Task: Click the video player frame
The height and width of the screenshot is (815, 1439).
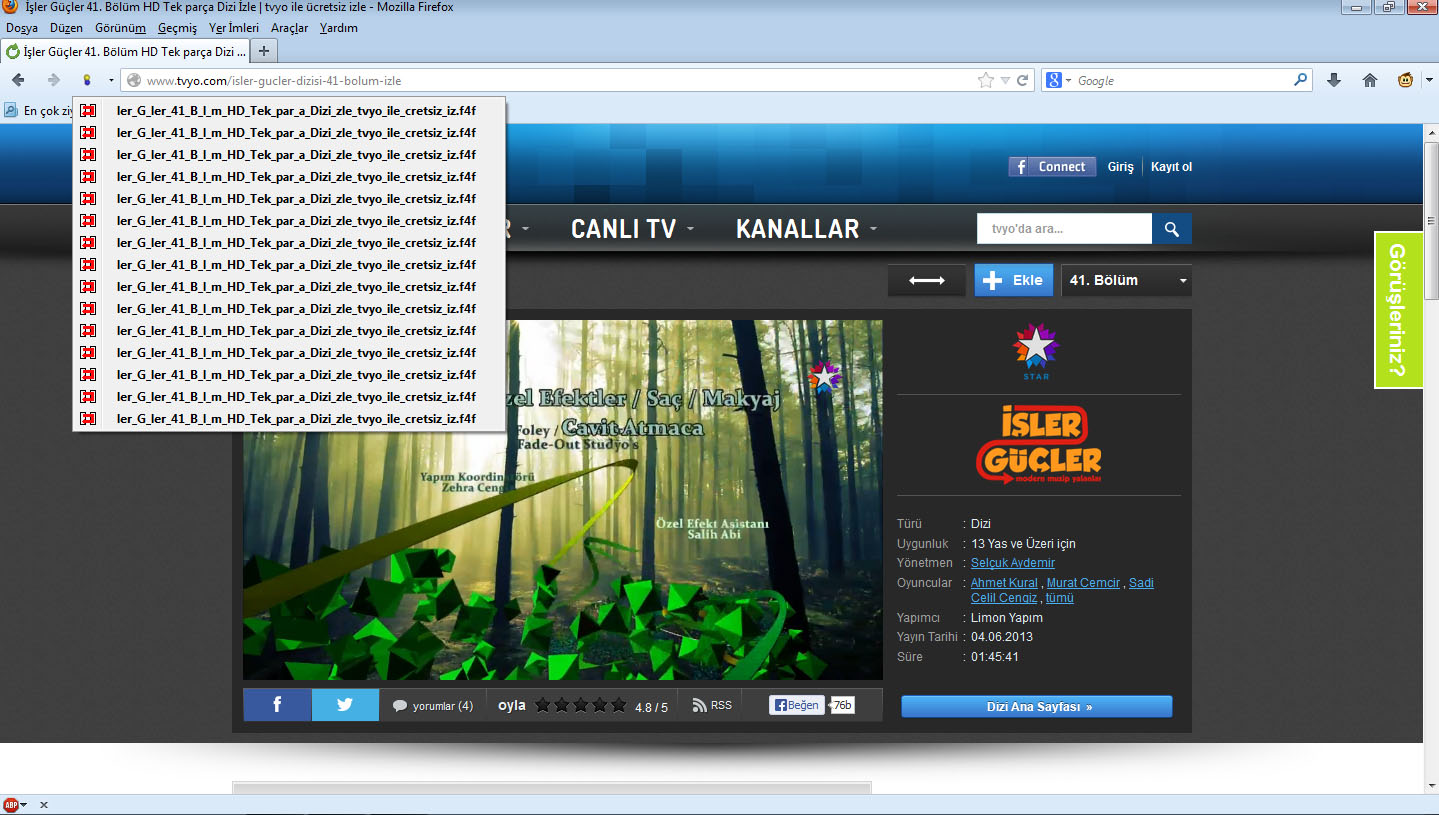Action: tap(563, 500)
